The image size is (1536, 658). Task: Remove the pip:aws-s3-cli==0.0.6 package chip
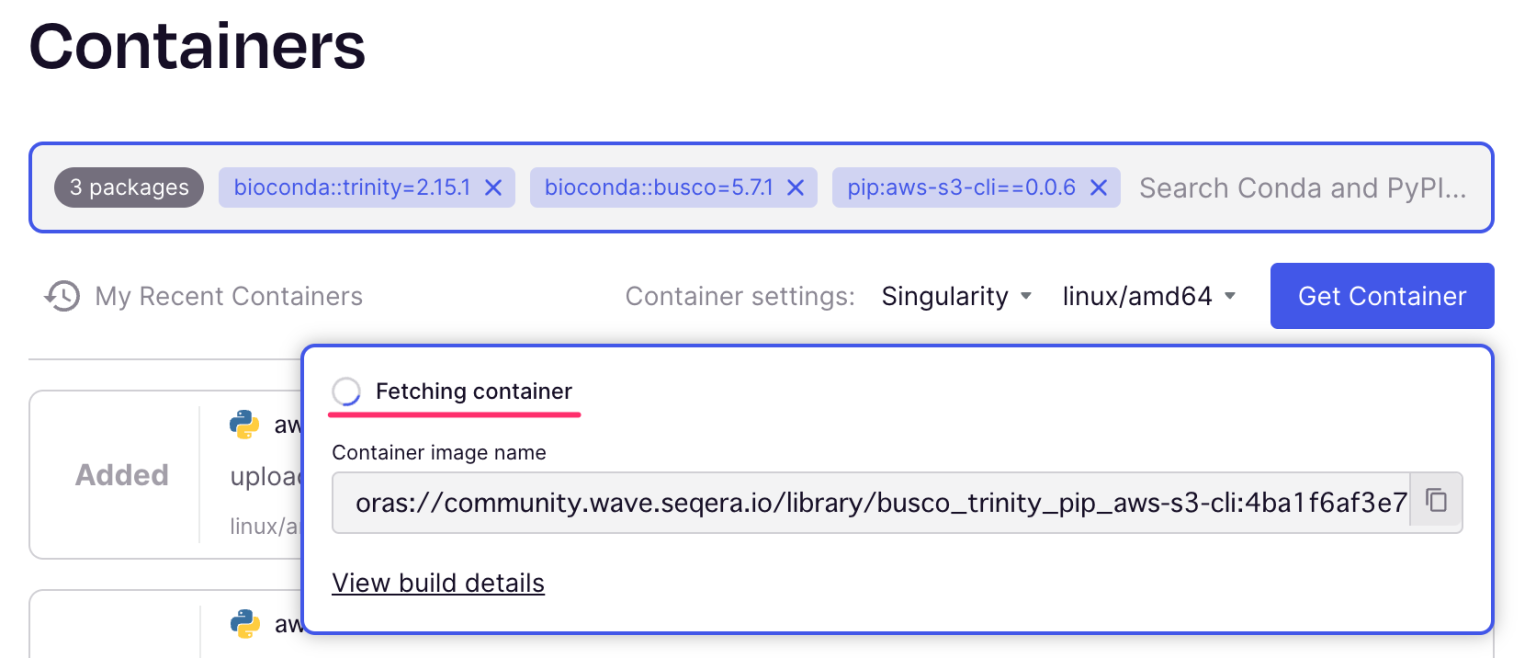(1097, 187)
